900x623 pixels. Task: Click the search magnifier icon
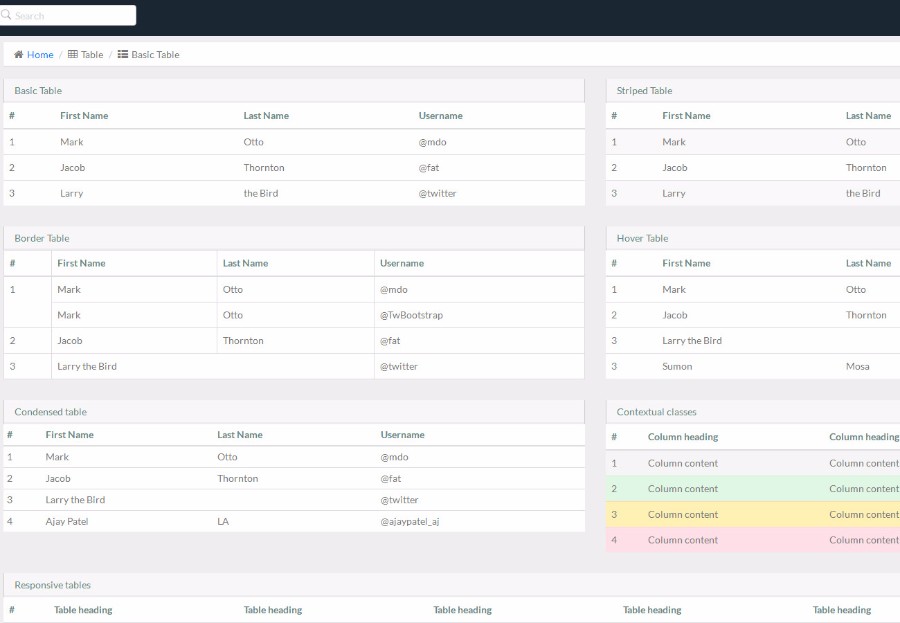(6, 14)
